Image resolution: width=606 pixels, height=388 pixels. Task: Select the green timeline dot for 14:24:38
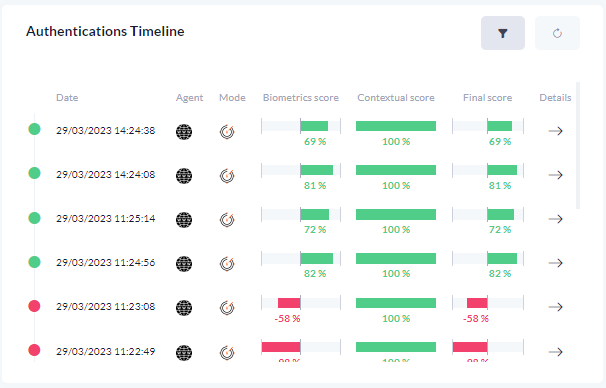pos(34,129)
